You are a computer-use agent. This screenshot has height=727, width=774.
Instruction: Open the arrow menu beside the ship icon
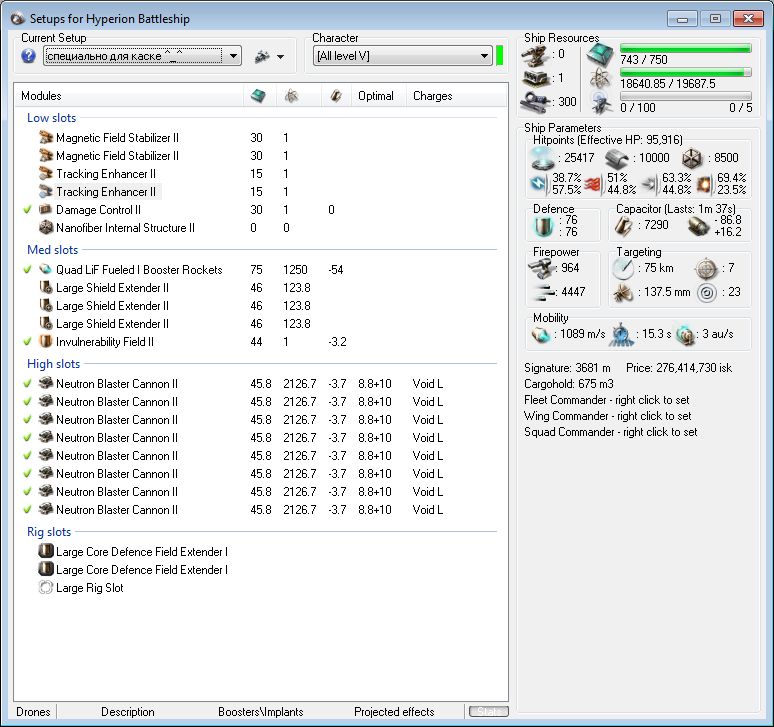click(x=280, y=57)
